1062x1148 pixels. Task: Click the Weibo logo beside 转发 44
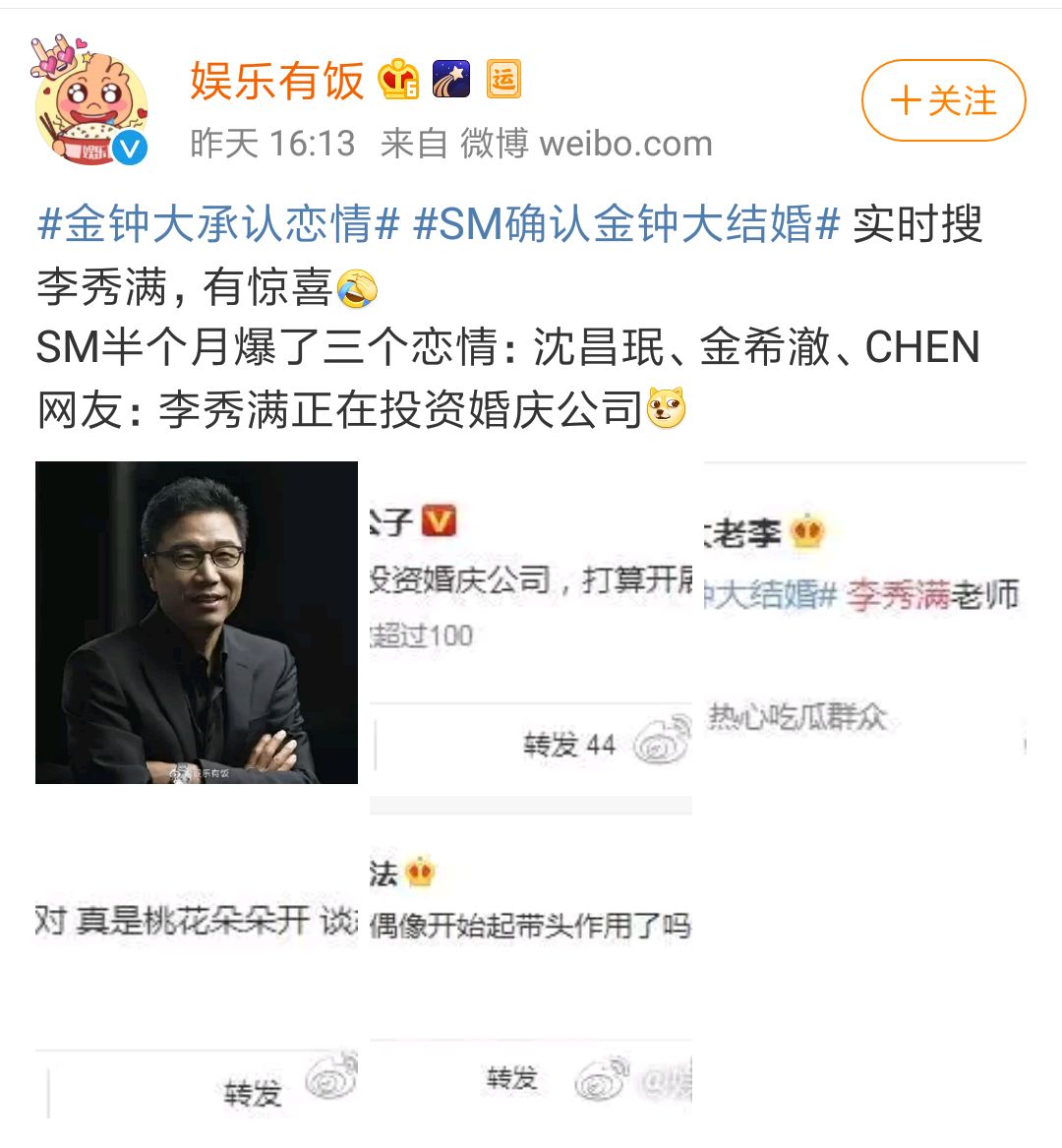(663, 741)
